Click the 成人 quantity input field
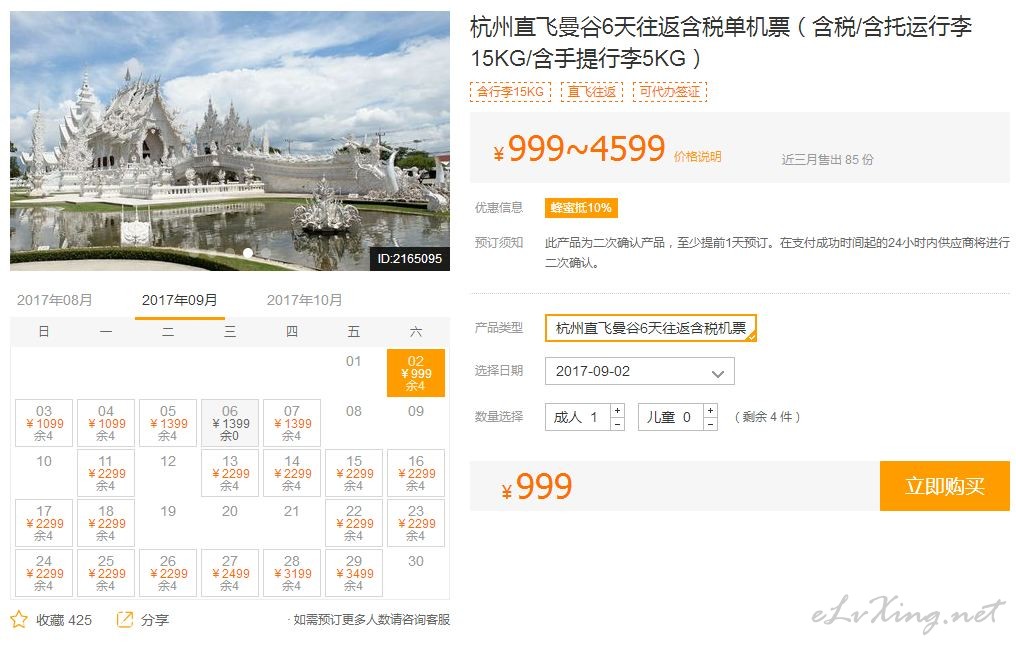The width and height of the screenshot is (1016, 647). (x=578, y=417)
